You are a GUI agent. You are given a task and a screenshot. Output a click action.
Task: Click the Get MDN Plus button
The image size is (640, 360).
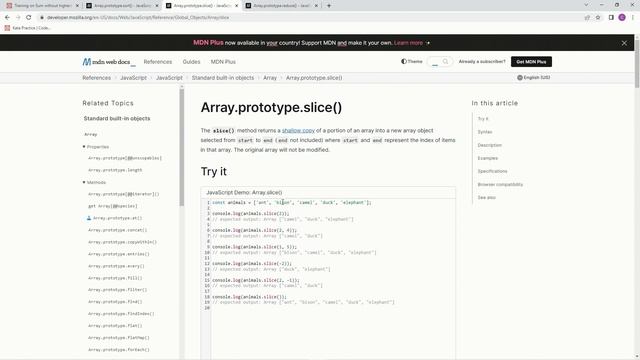coord(531,62)
